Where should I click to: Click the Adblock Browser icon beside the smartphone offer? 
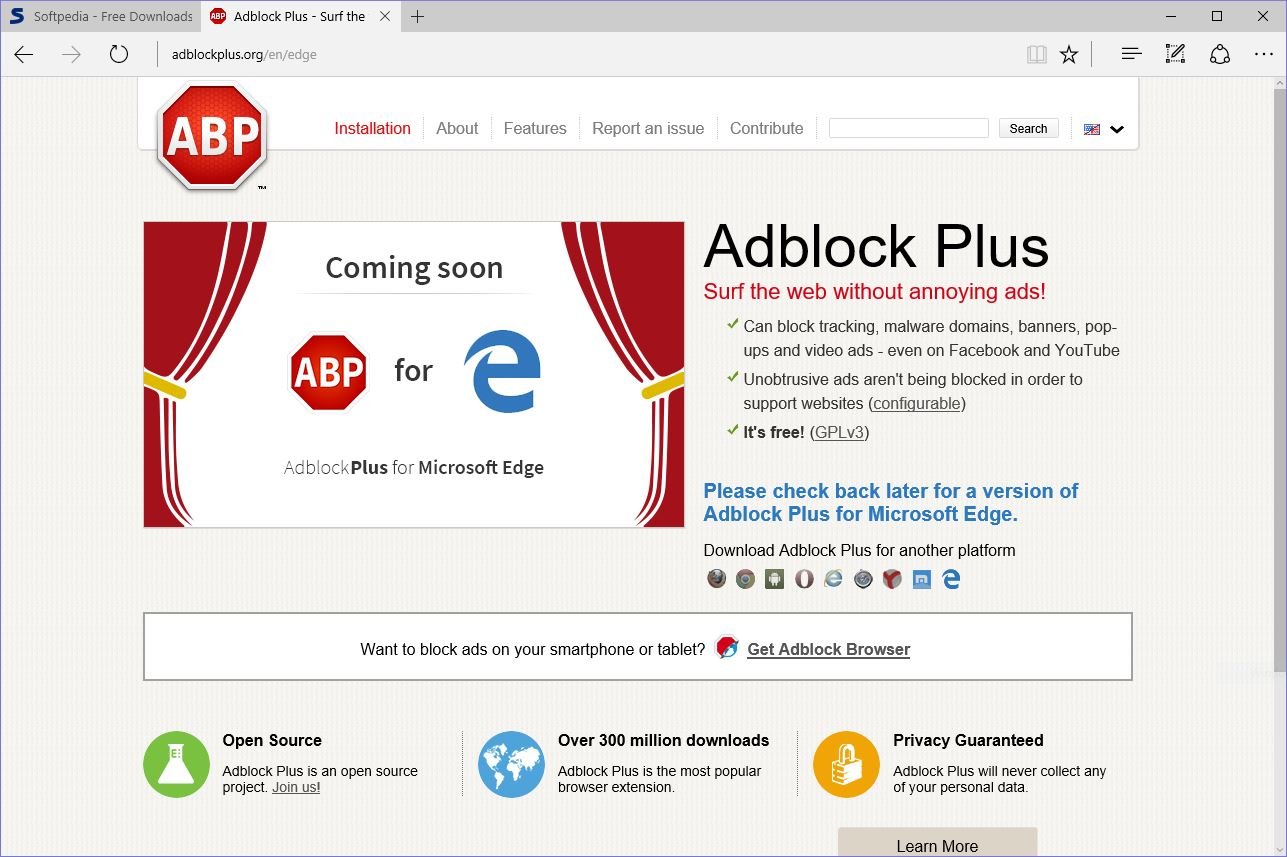point(725,646)
